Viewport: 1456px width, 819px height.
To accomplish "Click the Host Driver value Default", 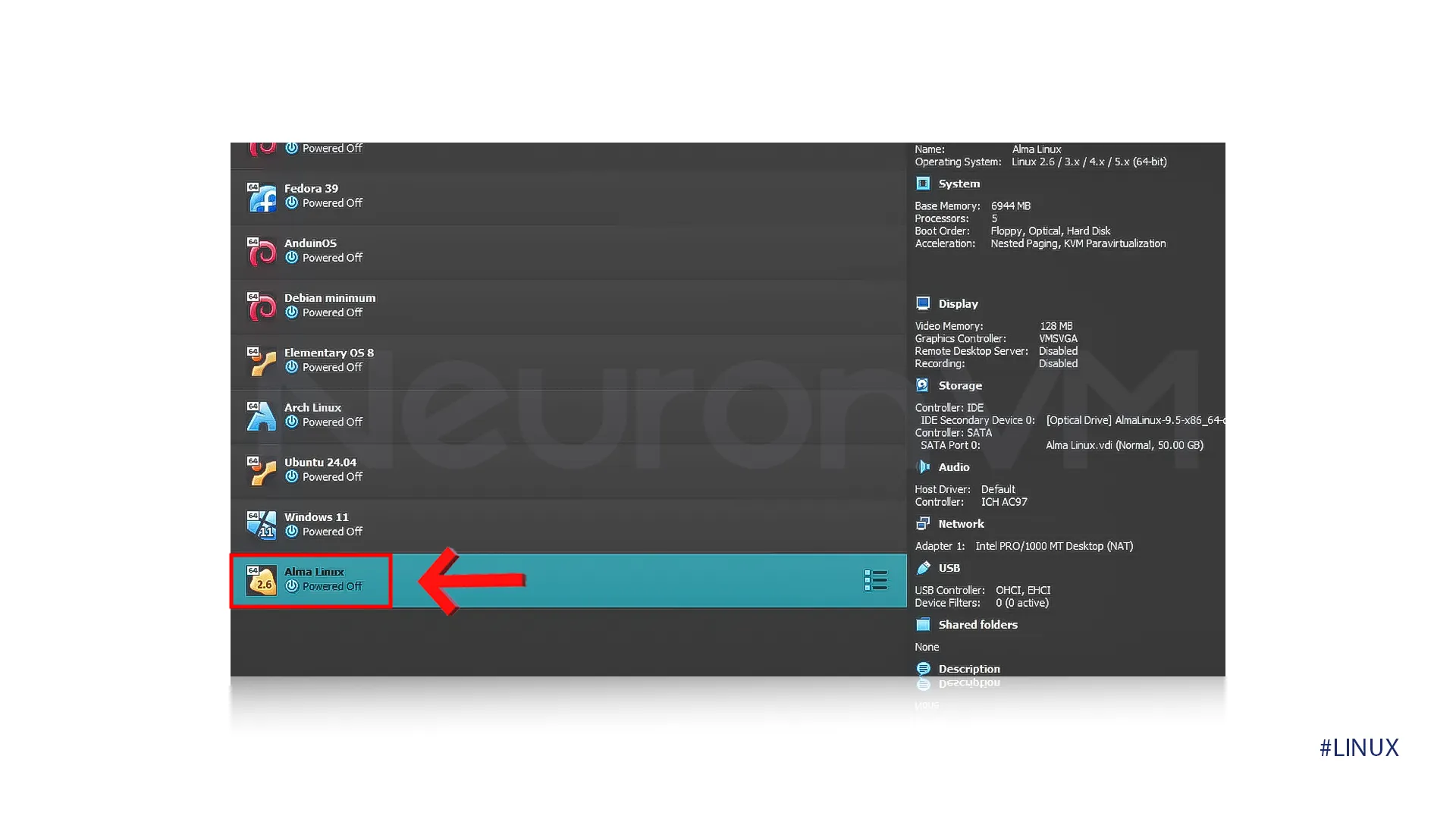I will click(x=998, y=489).
